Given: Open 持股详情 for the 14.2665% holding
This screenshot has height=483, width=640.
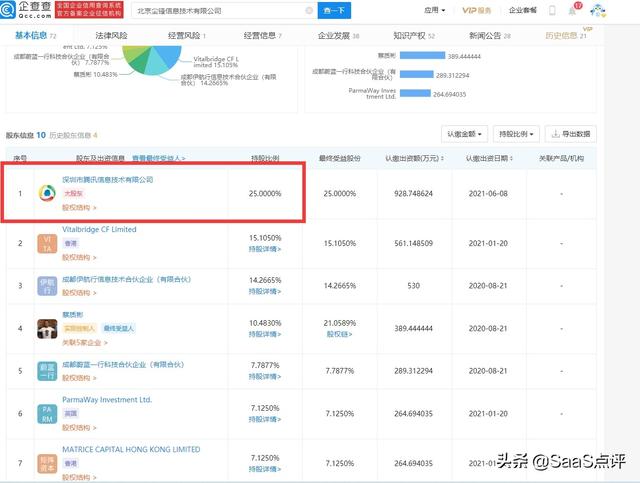Looking at the screenshot, I should click(x=265, y=292).
